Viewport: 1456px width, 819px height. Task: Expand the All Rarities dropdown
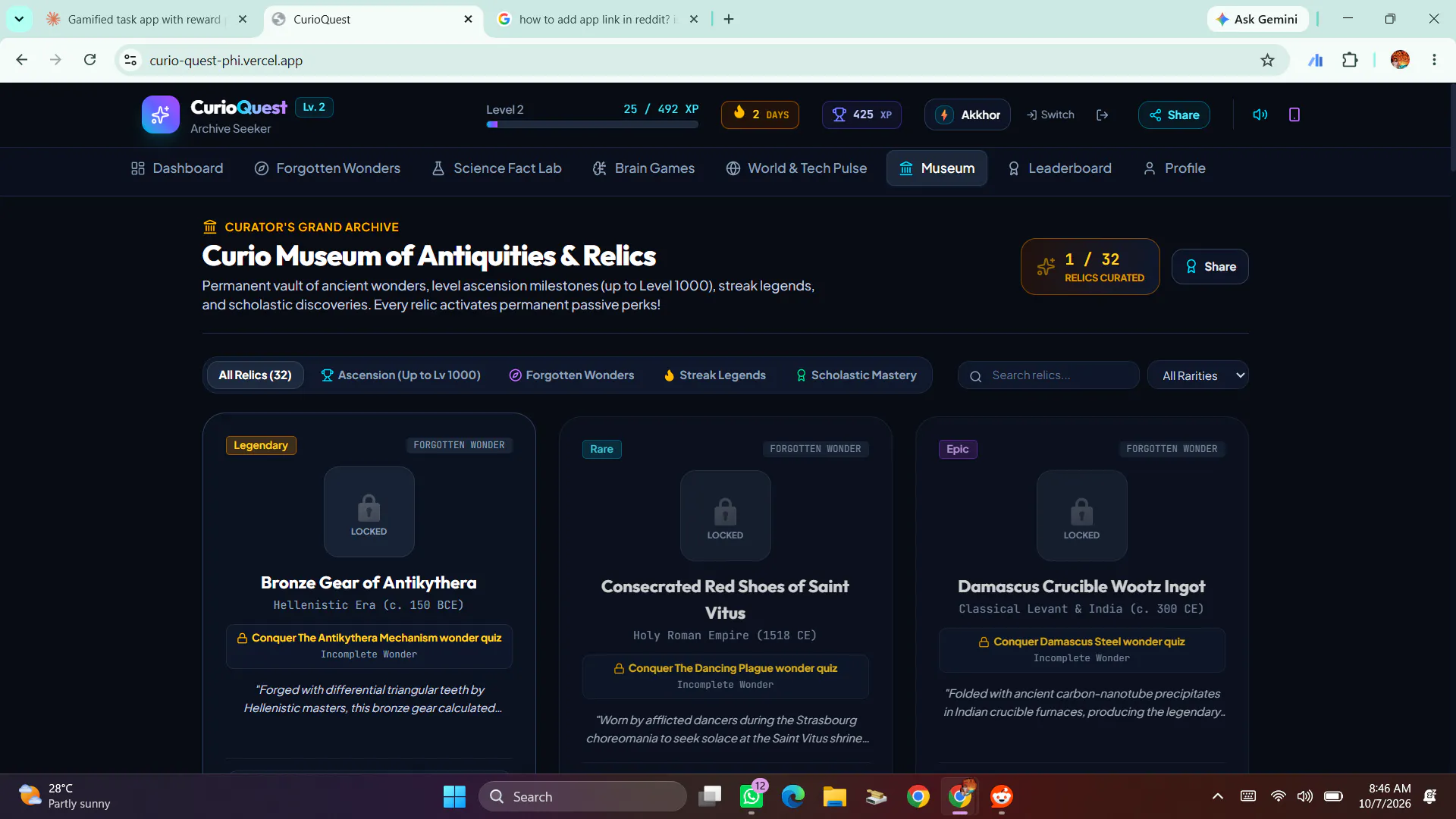1198,375
